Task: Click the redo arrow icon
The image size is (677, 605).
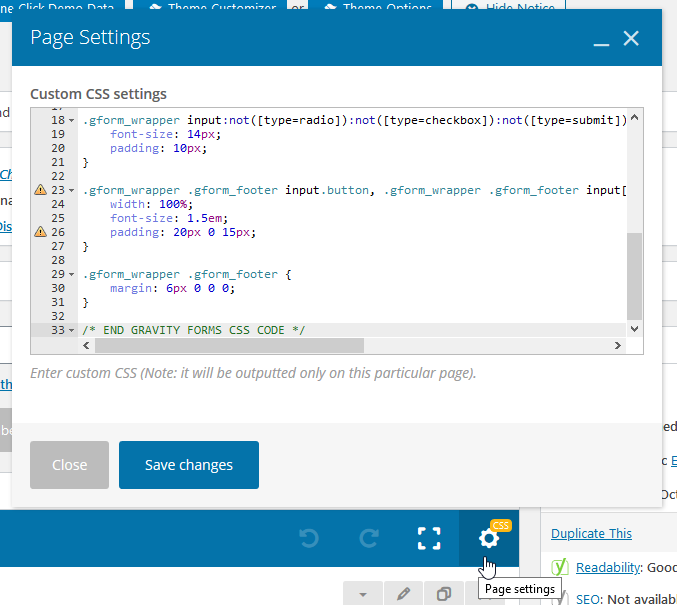Action: [x=369, y=538]
